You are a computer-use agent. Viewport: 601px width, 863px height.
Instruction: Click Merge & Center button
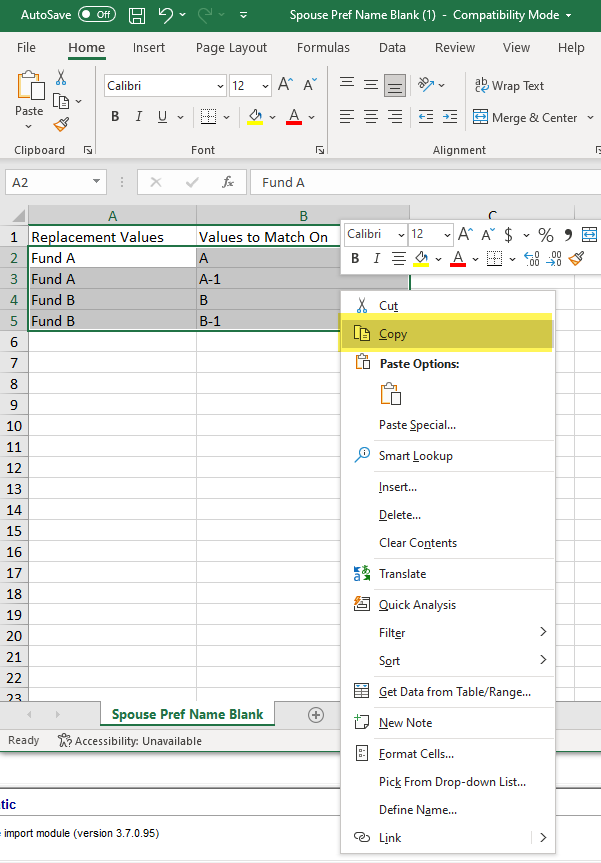click(525, 117)
